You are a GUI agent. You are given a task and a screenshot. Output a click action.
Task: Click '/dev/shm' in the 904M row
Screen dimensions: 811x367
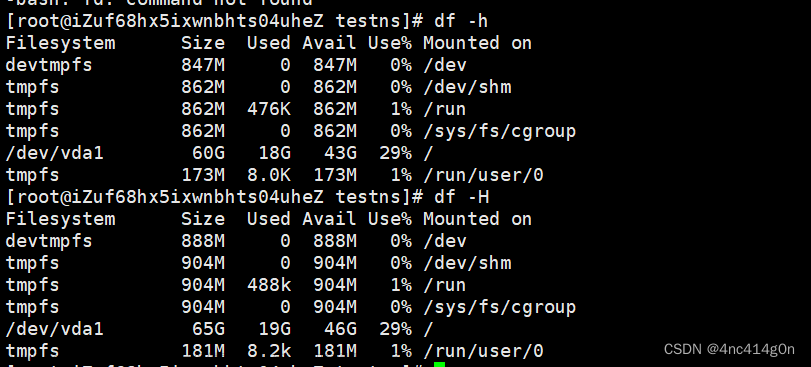click(467, 263)
